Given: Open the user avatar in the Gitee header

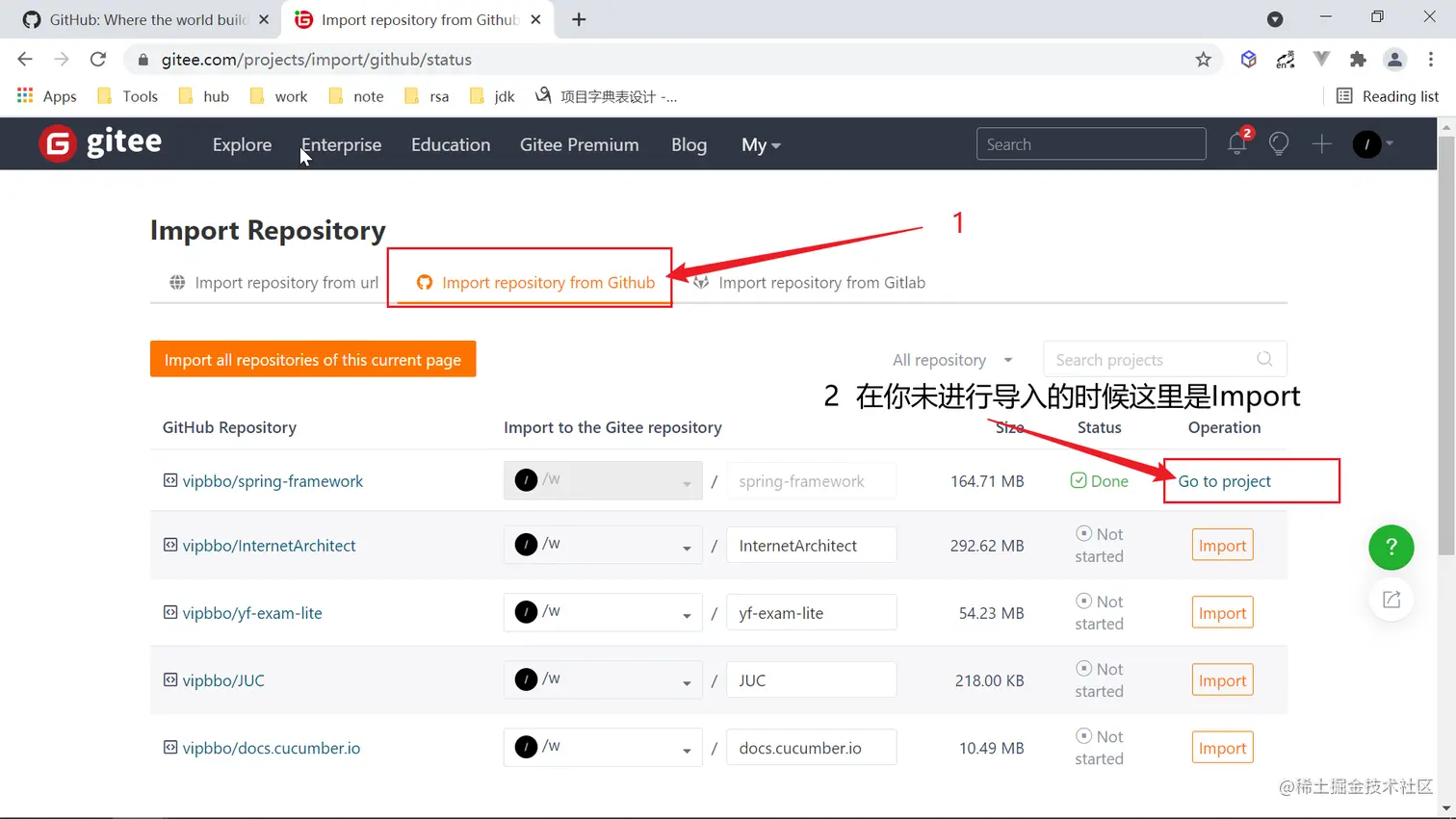Looking at the screenshot, I should pos(1367,144).
